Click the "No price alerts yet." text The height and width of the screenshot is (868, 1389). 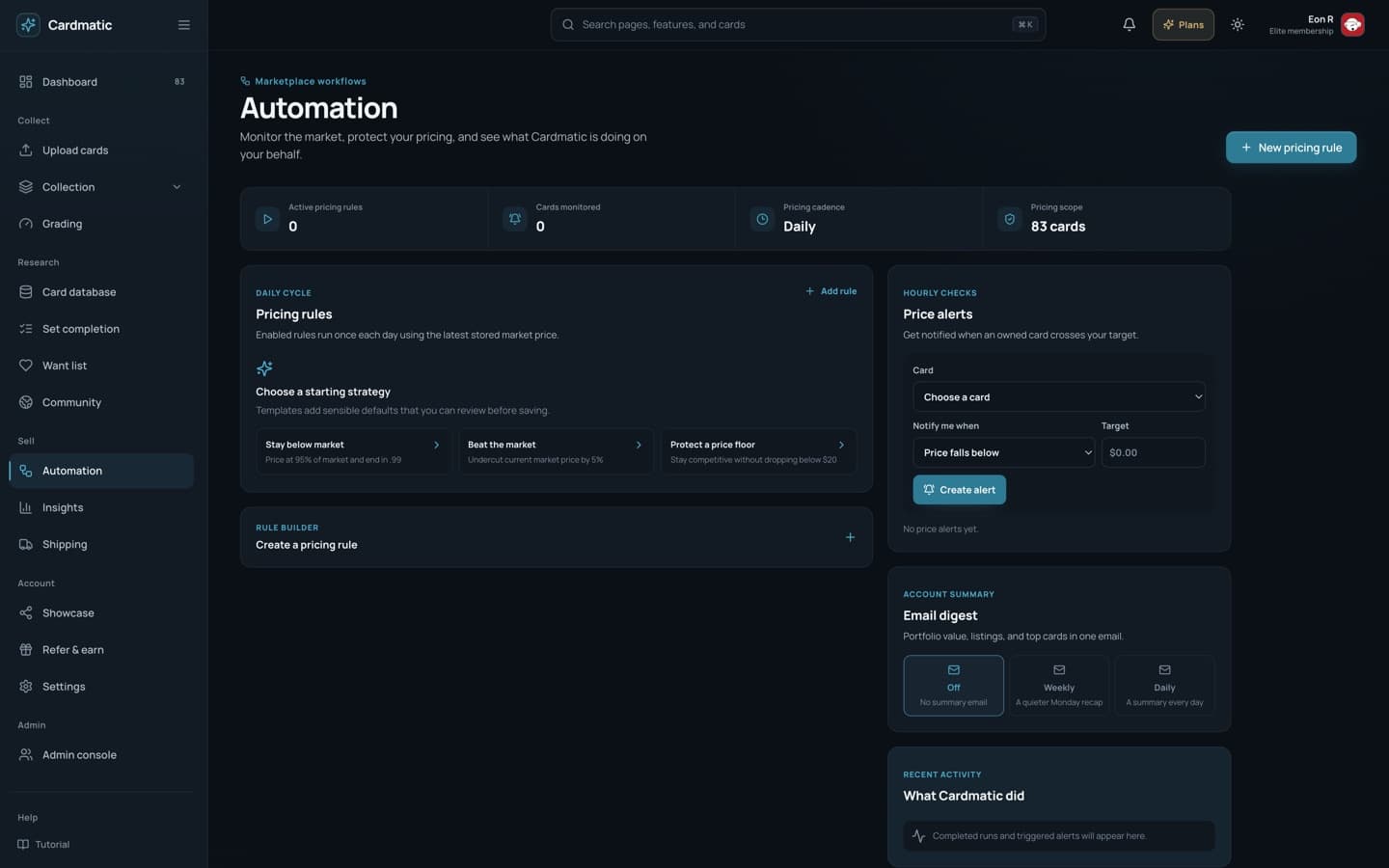[x=940, y=529]
